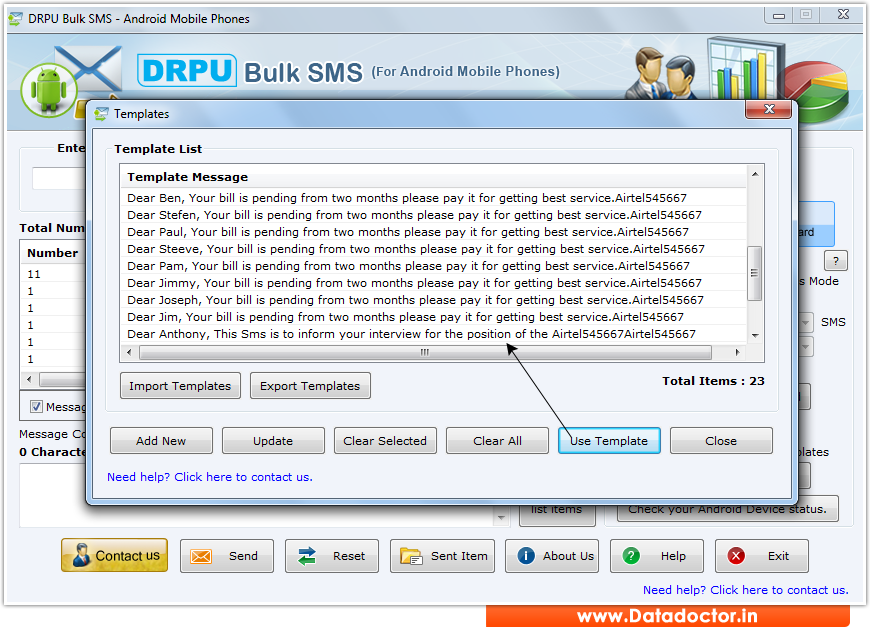Open the message box dropdown arrow
This screenshot has width=870, height=627.
501,518
